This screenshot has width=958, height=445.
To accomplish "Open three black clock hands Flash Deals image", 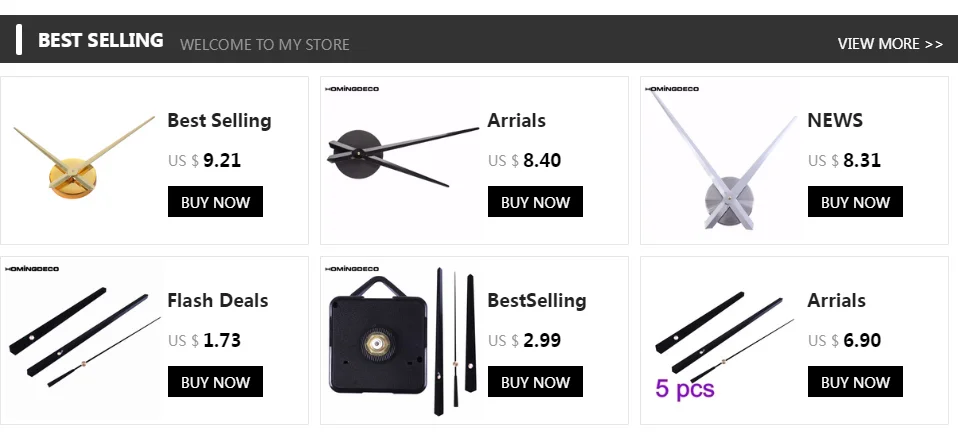I will coord(83,340).
